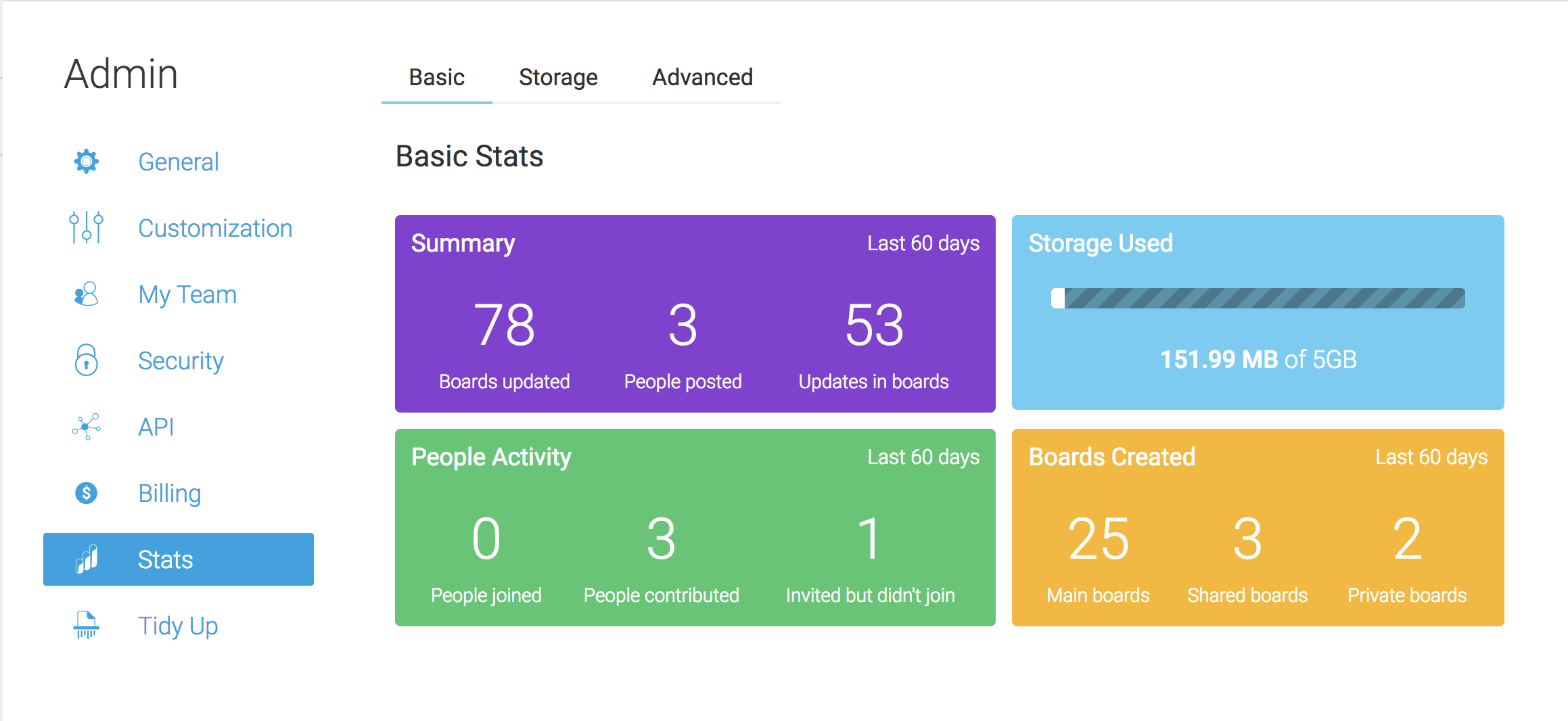The width and height of the screenshot is (1568, 721).
Task: Click the API network node icon
Action: point(87,427)
